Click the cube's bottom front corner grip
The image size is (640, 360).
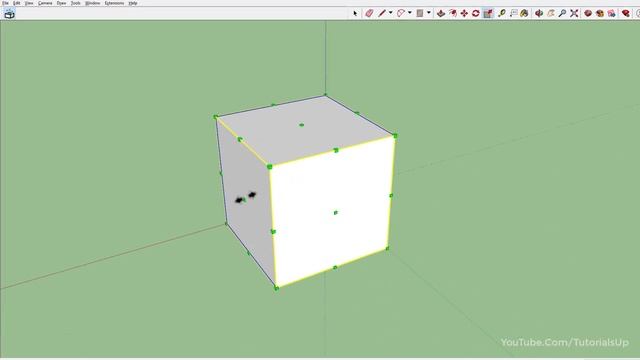(x=276, y=288)
